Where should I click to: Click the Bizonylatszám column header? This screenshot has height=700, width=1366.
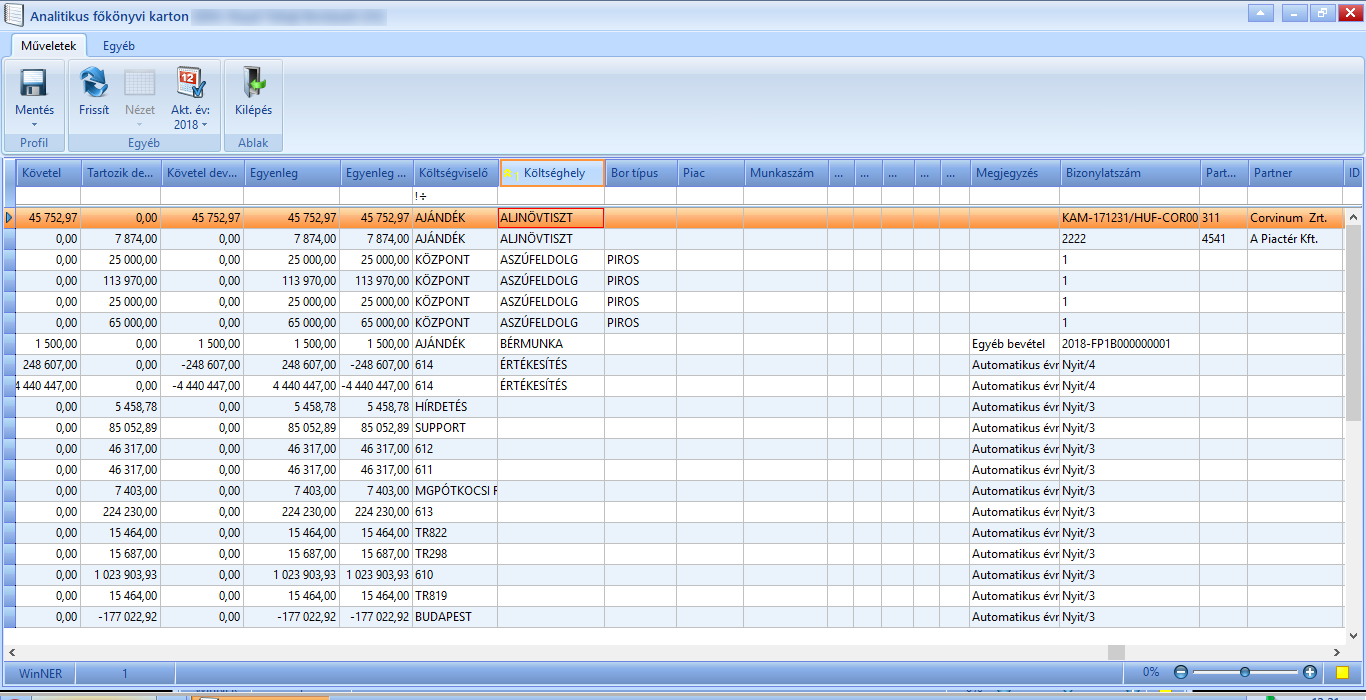1130,173
